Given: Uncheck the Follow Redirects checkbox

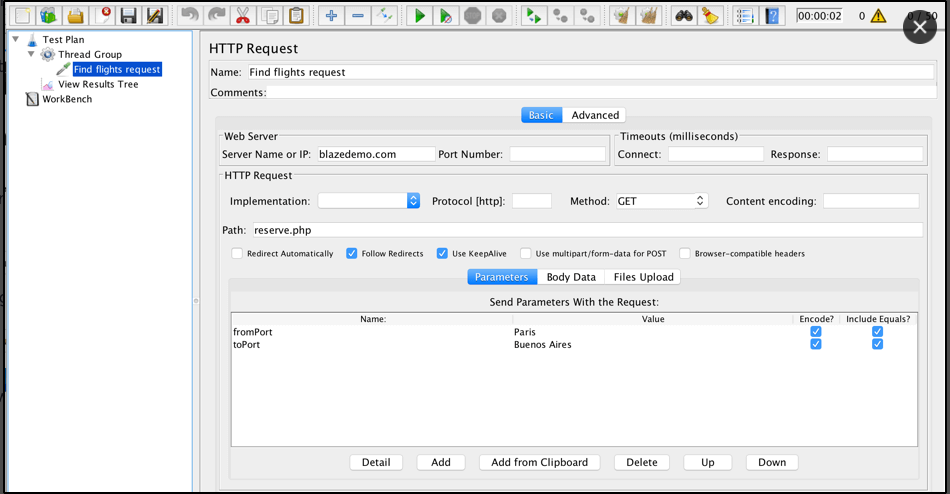Looking at the screenshot, I should [352, 254].
